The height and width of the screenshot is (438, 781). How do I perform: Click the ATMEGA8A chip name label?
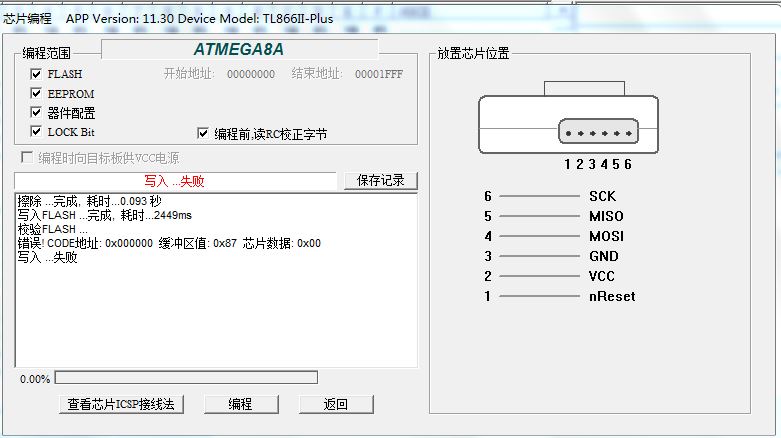coord(238,49)
